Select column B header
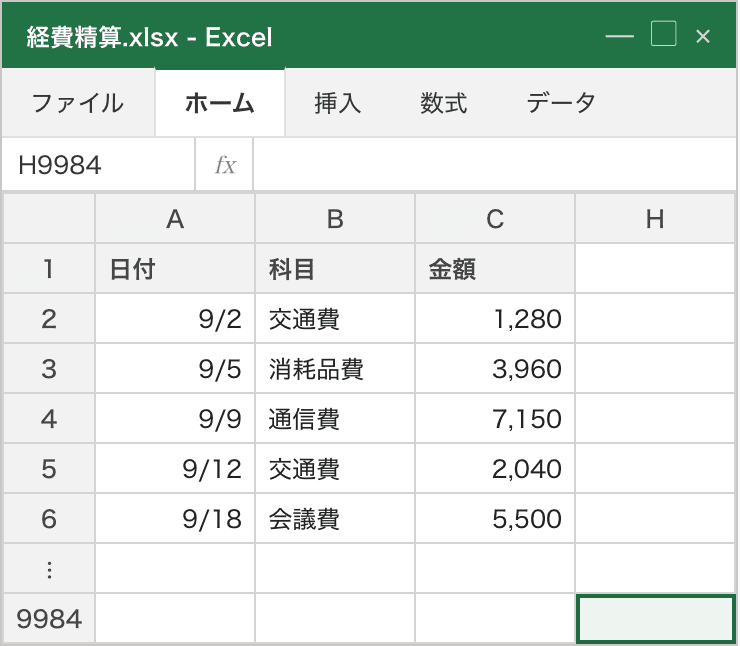740x646 pixels. tap(335, 218)
